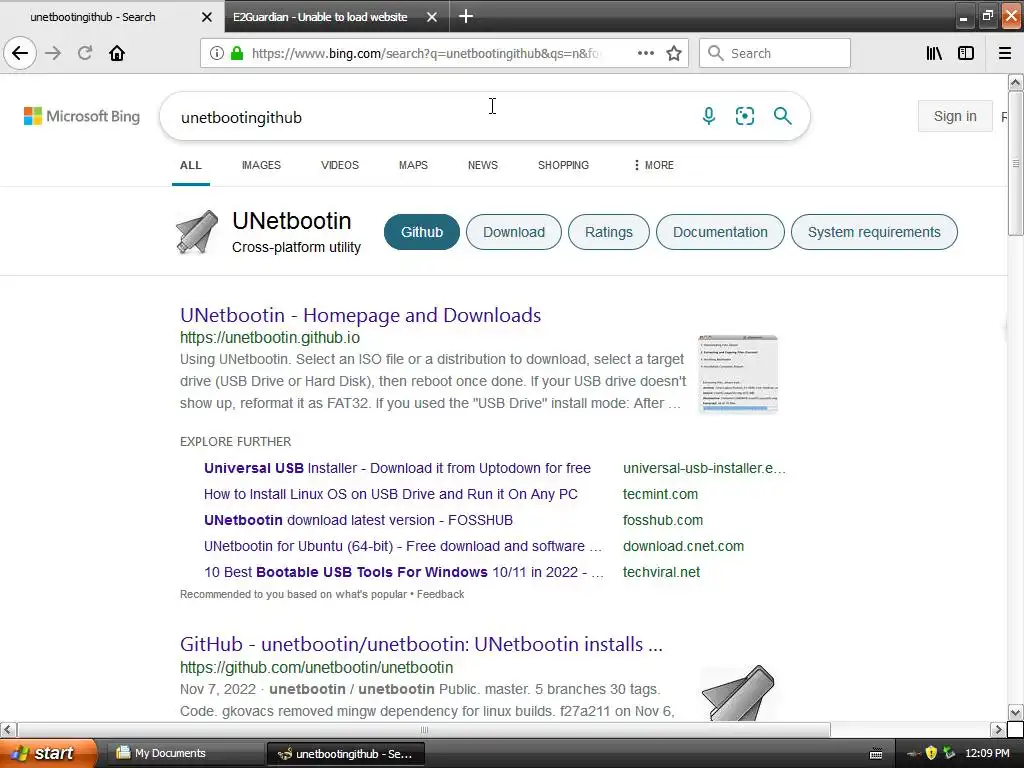Click tecmint.com source text

(660, 494)
